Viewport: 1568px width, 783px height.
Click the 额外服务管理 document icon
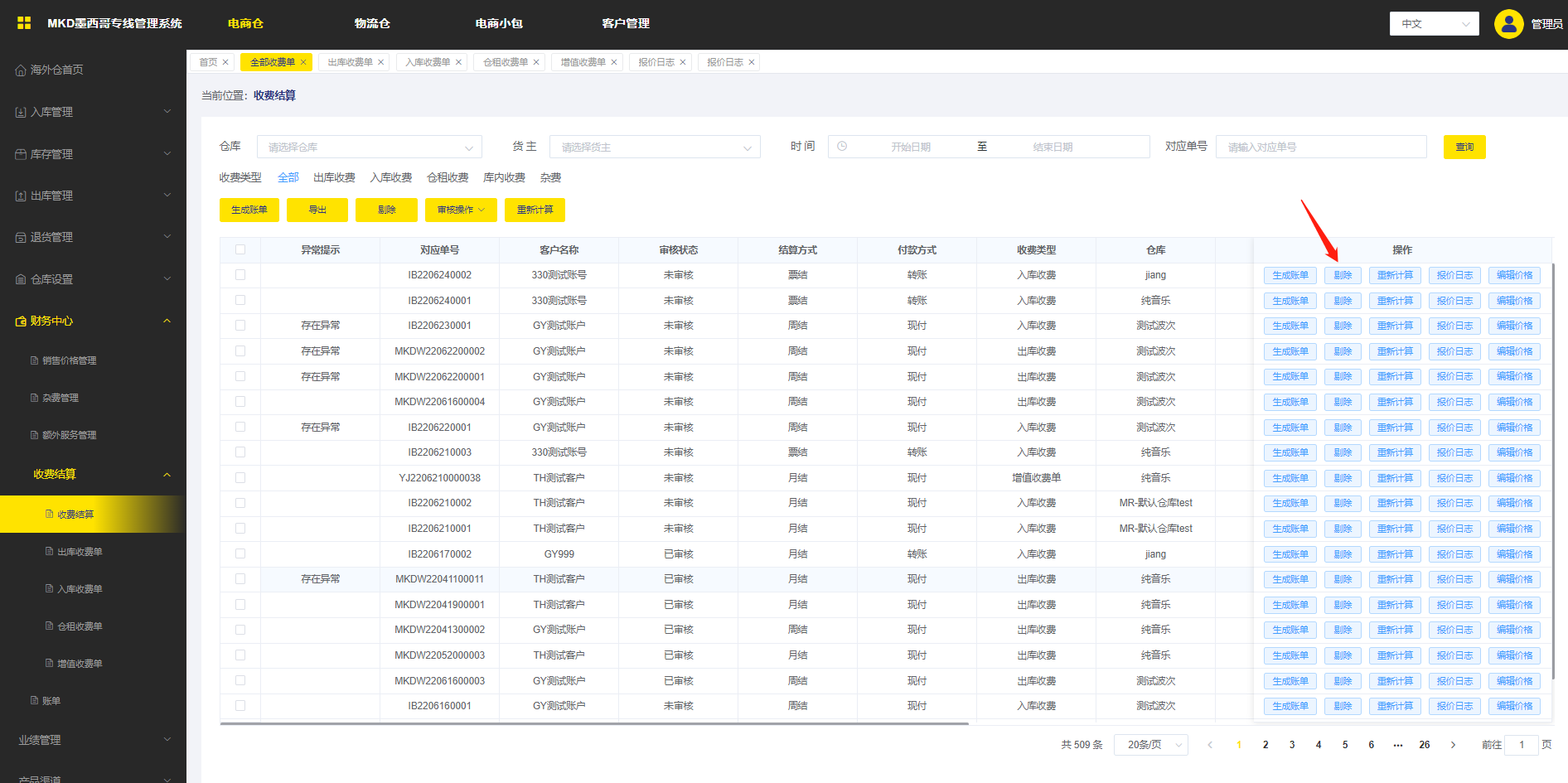coord(34,435)
